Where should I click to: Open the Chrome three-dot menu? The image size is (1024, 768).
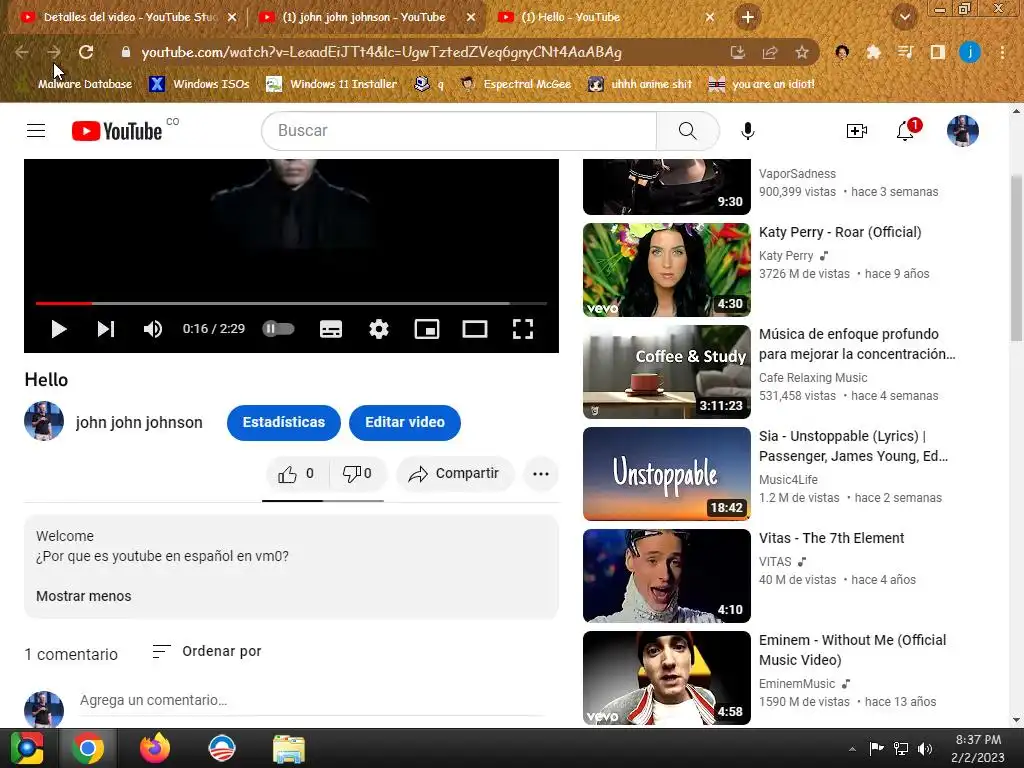click(x=1002, y=52)
